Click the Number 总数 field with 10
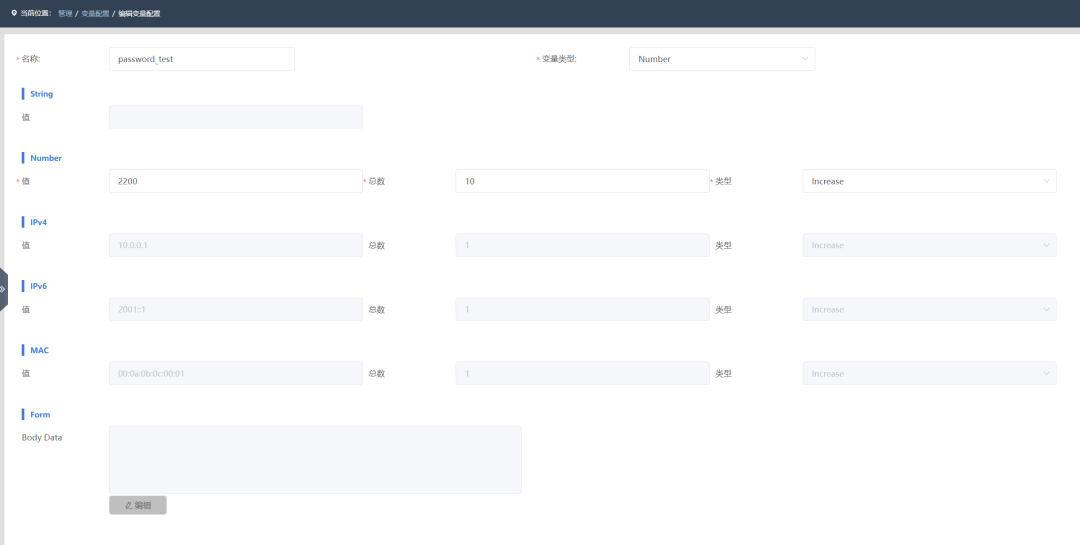 click(581, 181)
